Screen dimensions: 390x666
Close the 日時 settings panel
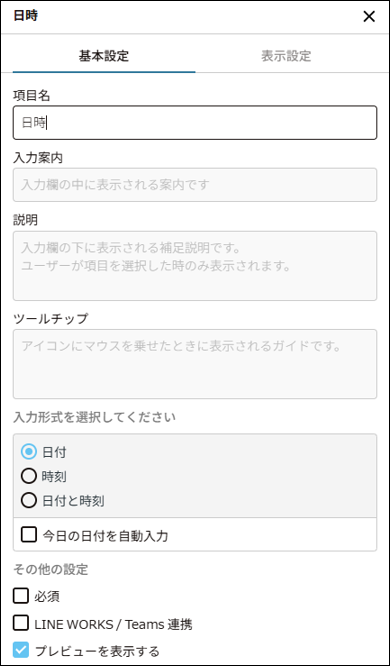coord(369,17)
